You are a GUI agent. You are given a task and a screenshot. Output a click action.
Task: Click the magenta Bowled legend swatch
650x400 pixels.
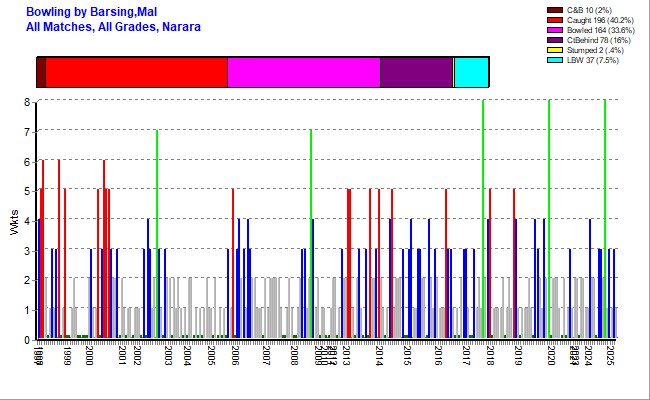(554, 30)
